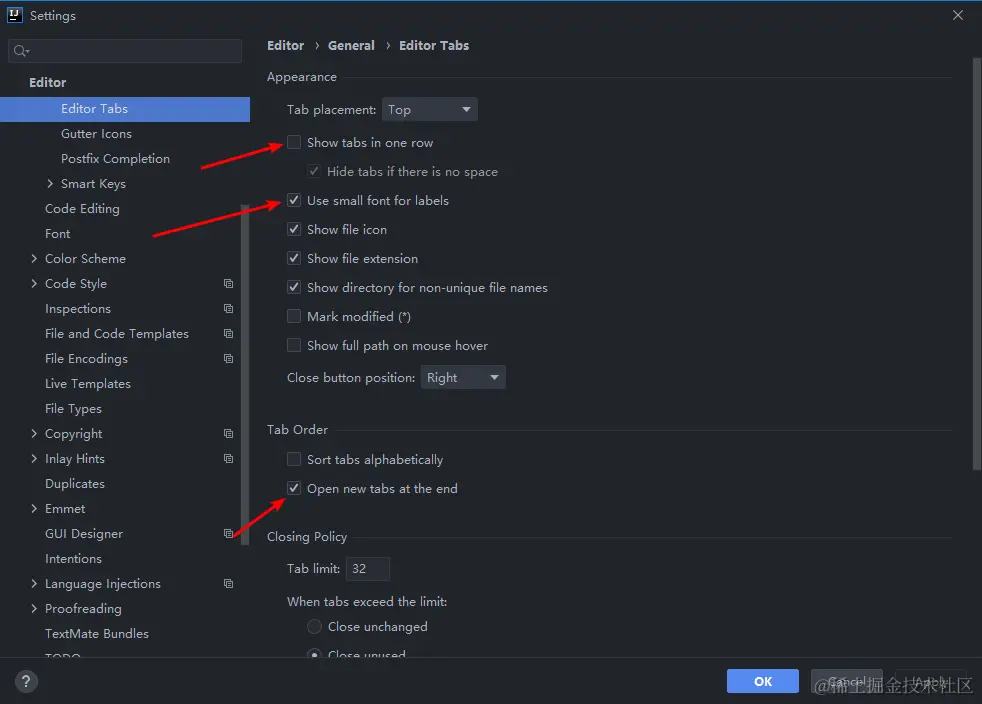Expand the Proofreading node
The height and width of the screenshot is (704, 982).
(34, 609)
